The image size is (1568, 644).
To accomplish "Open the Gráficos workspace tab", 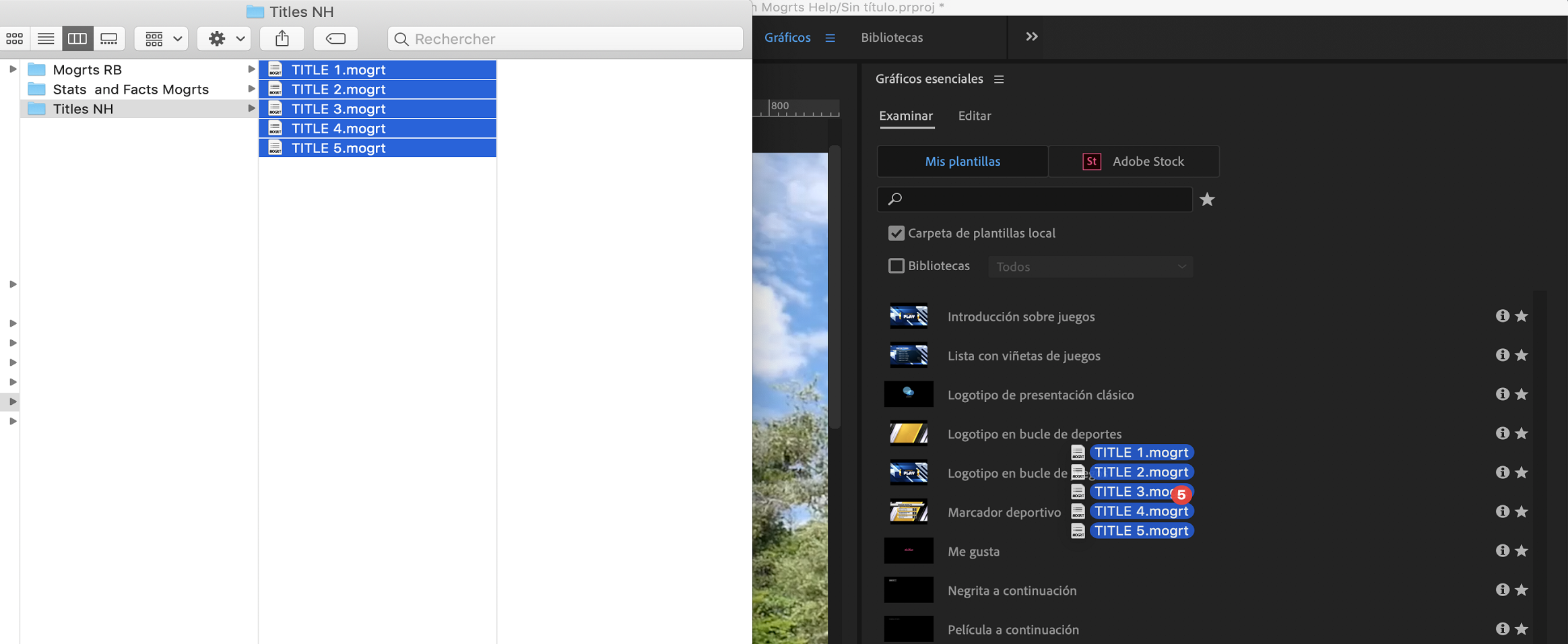I will point(787,38).
